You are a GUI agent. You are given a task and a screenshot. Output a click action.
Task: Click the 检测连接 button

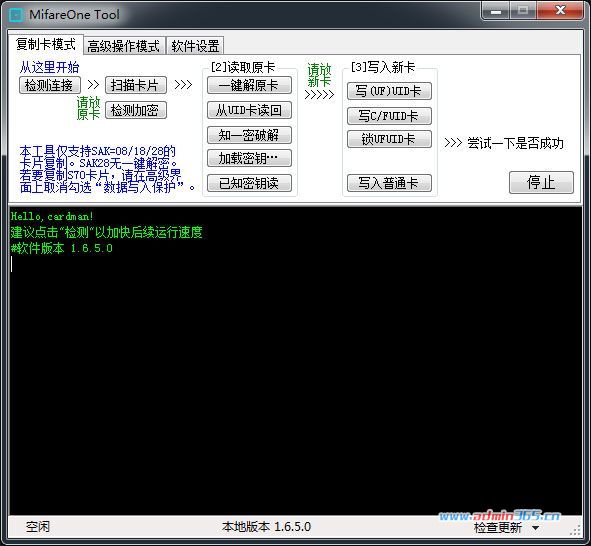click(x=49, y=85)
